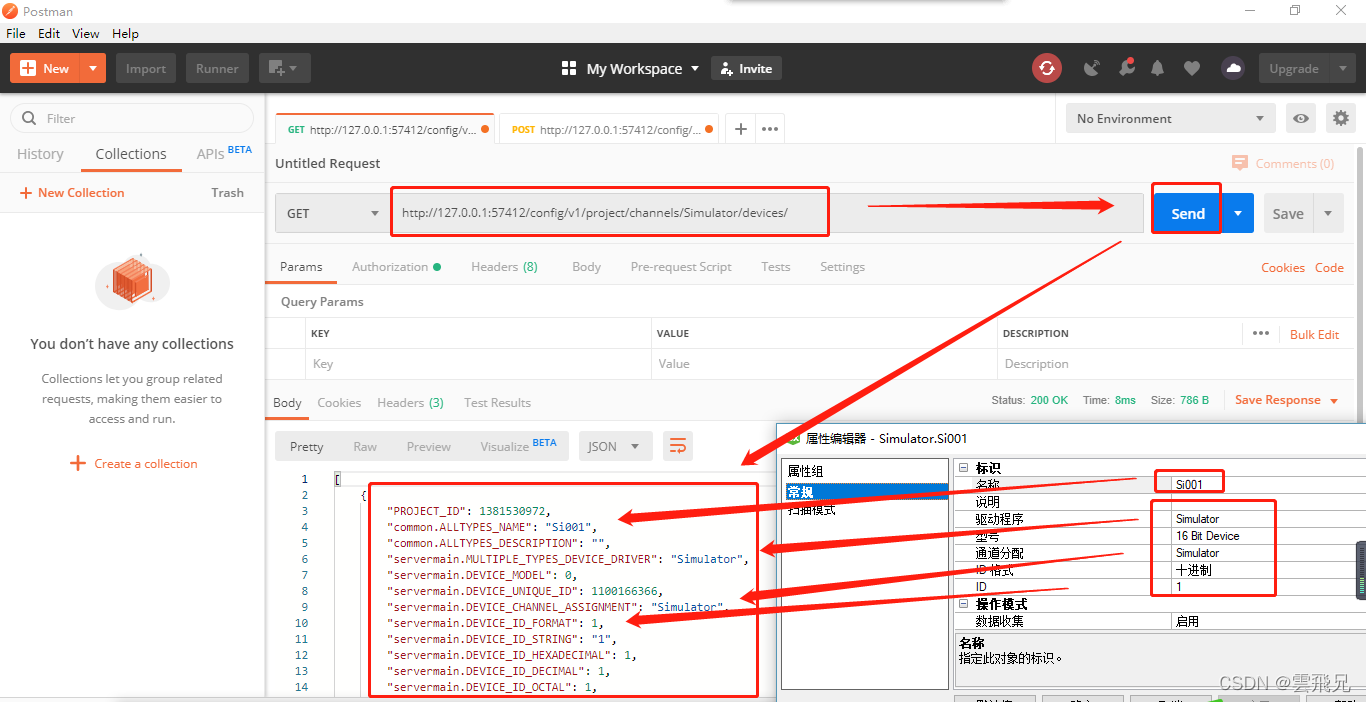Viewport: 1366px width, 702px height.
Task: Select Pretty response view
Action: point(306,446)
